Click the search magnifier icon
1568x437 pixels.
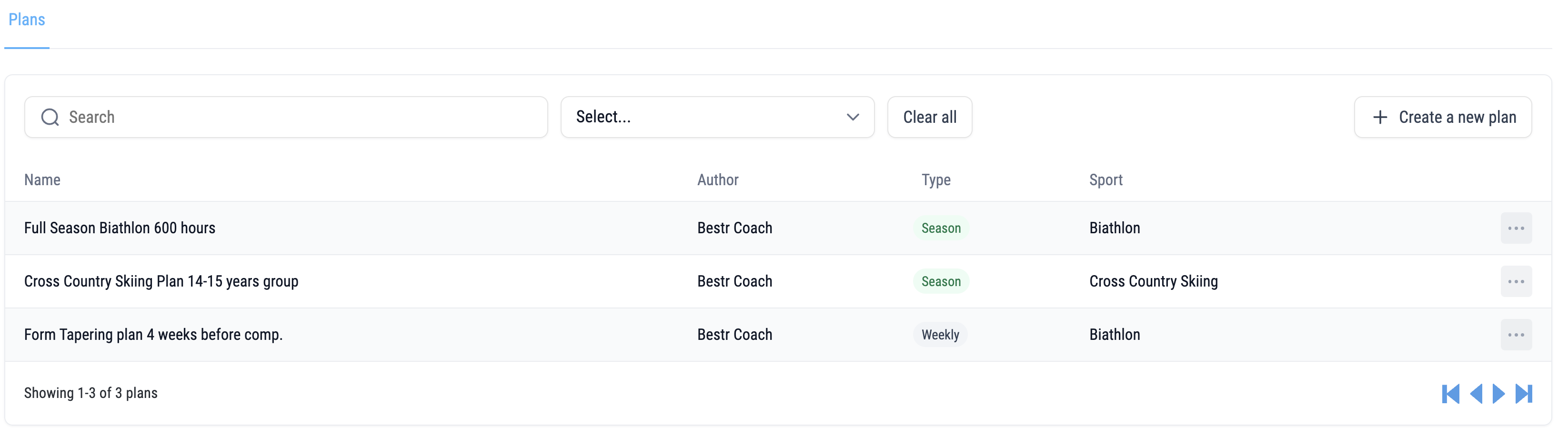[50, 117]
